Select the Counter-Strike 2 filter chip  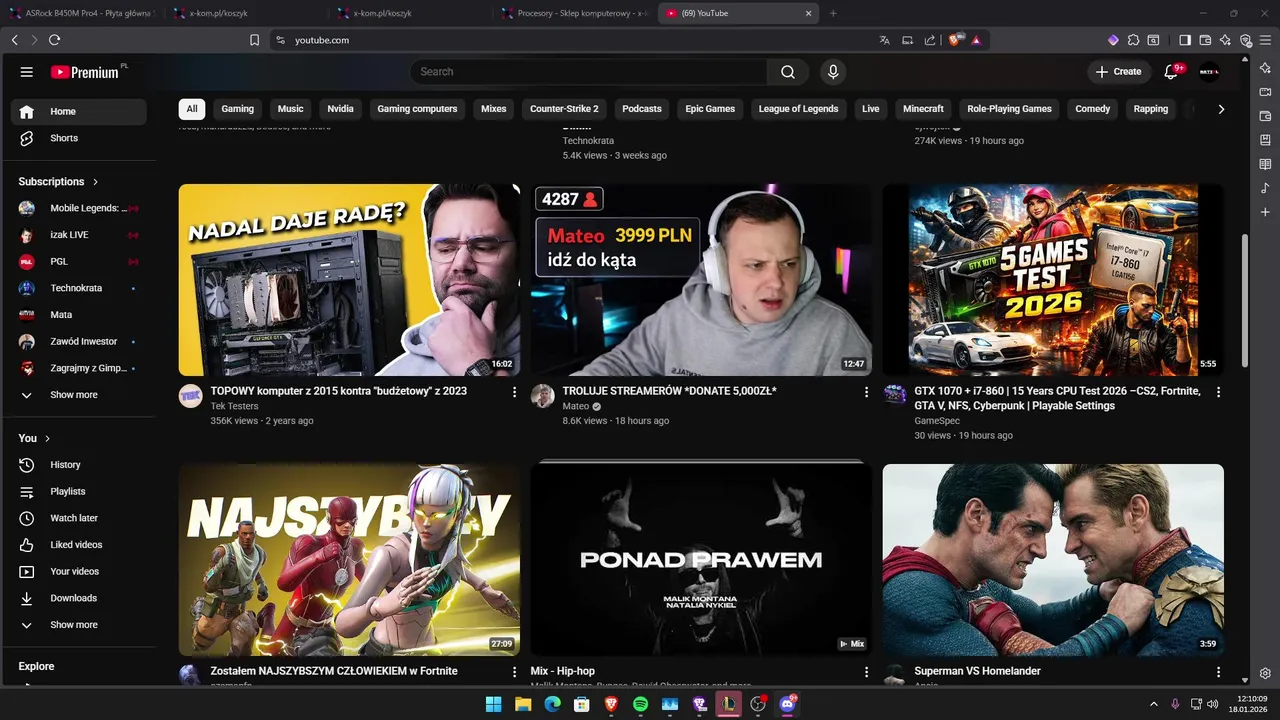(x=564, y=109)
